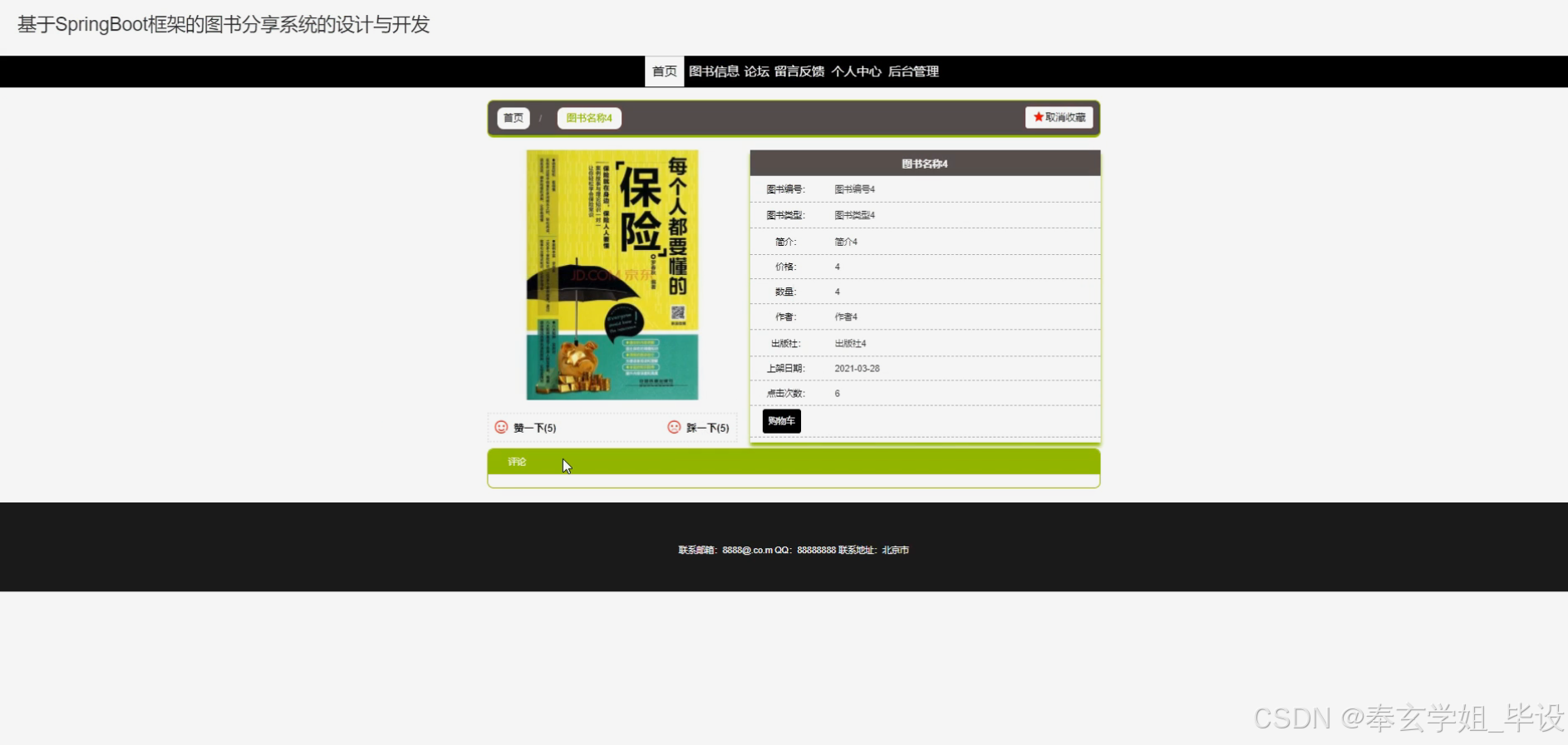Click the 点击次数 label
The height and width of the screenshot is (745, 1568).
coord(785,393)
